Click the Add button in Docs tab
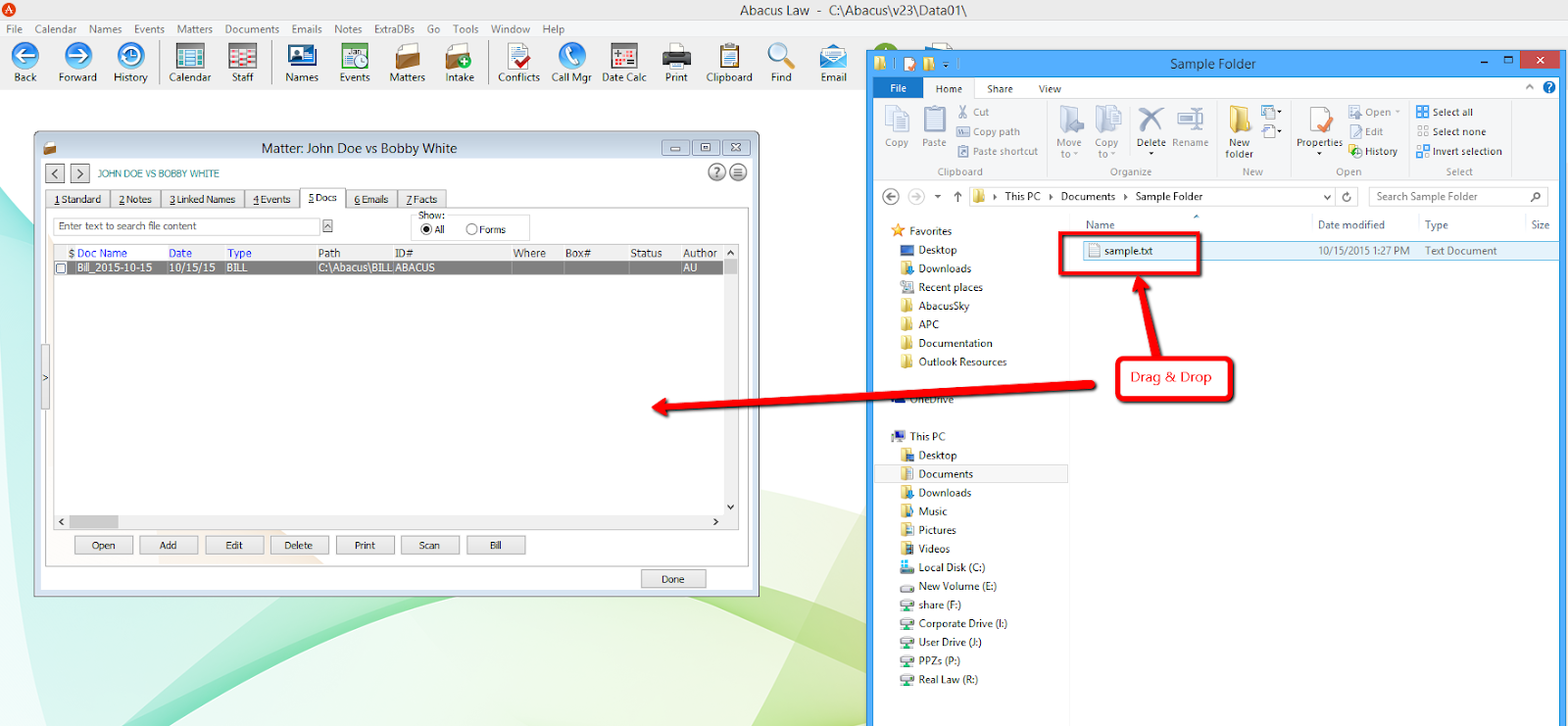The height and width of the screenshot is (726, 1568). (169, 546)
